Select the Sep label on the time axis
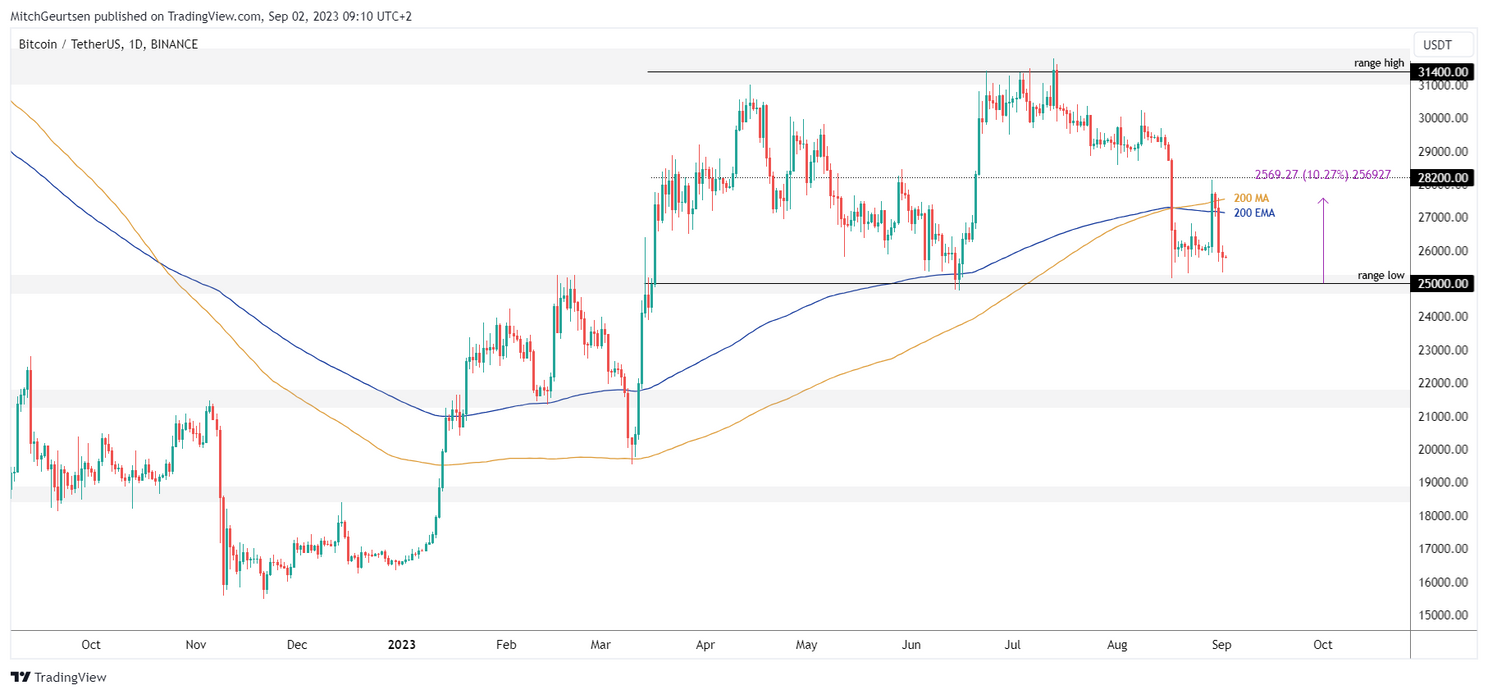 point(1221,645)
